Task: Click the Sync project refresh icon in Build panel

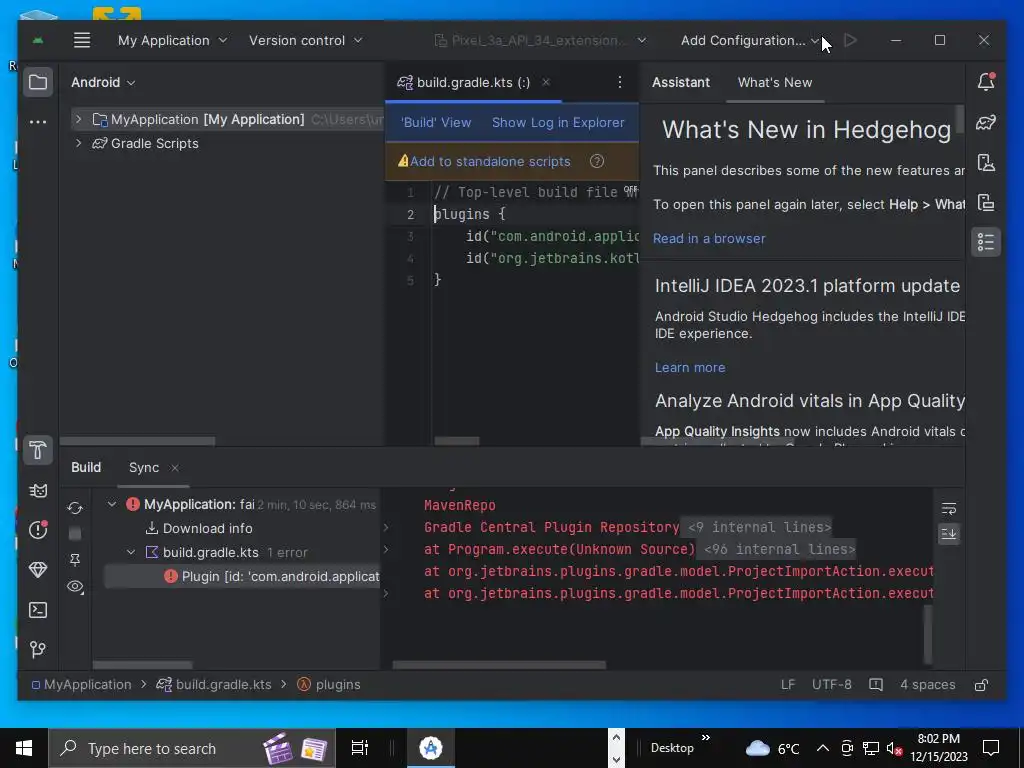Action: point(75,508)
